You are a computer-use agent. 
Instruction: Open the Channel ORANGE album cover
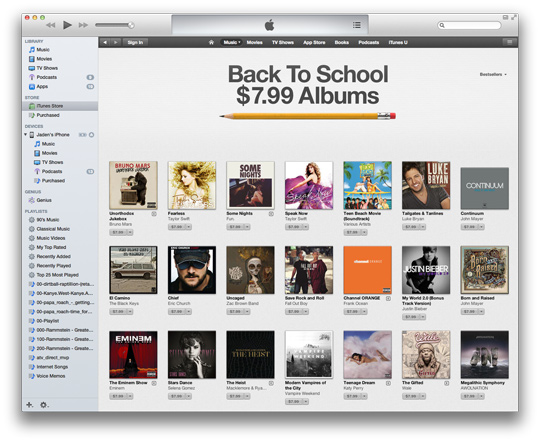(367, 270)
